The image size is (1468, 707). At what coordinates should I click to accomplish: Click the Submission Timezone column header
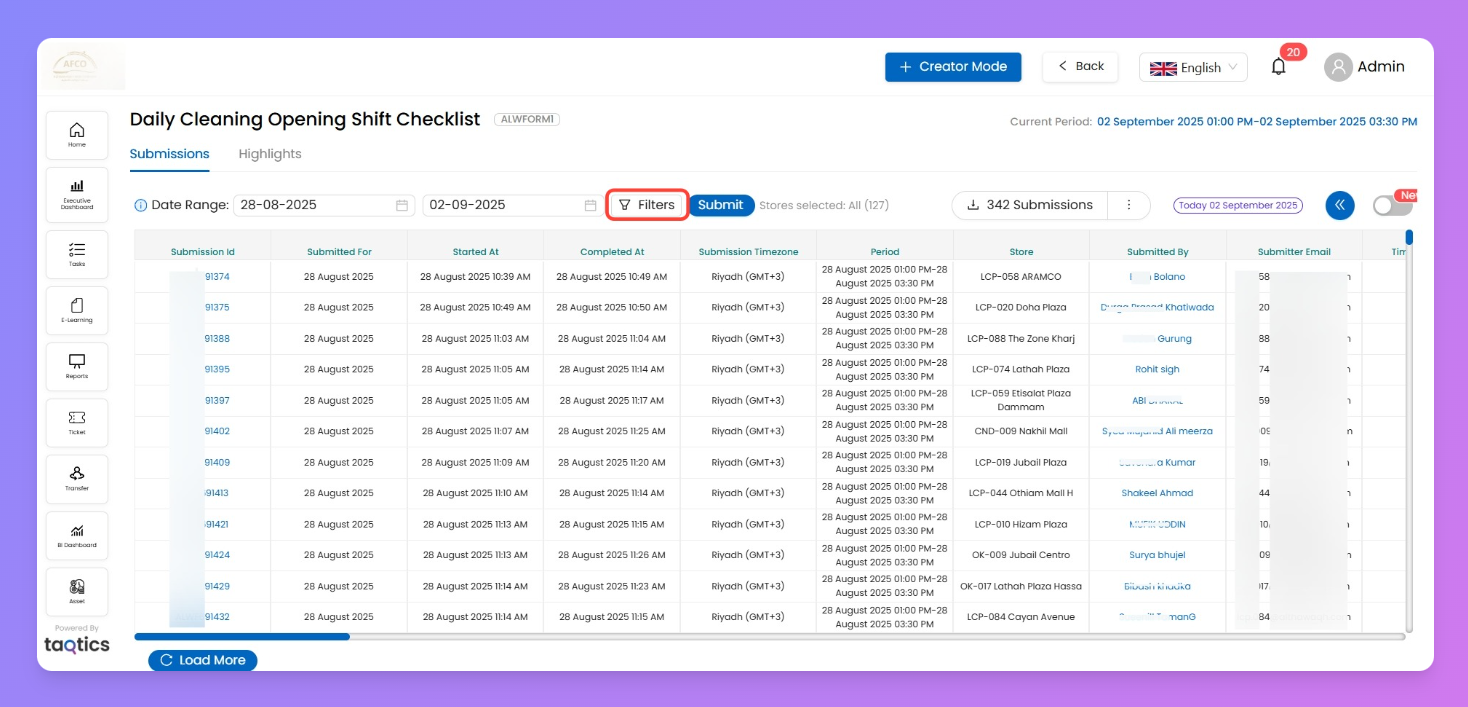pos(749,252)
